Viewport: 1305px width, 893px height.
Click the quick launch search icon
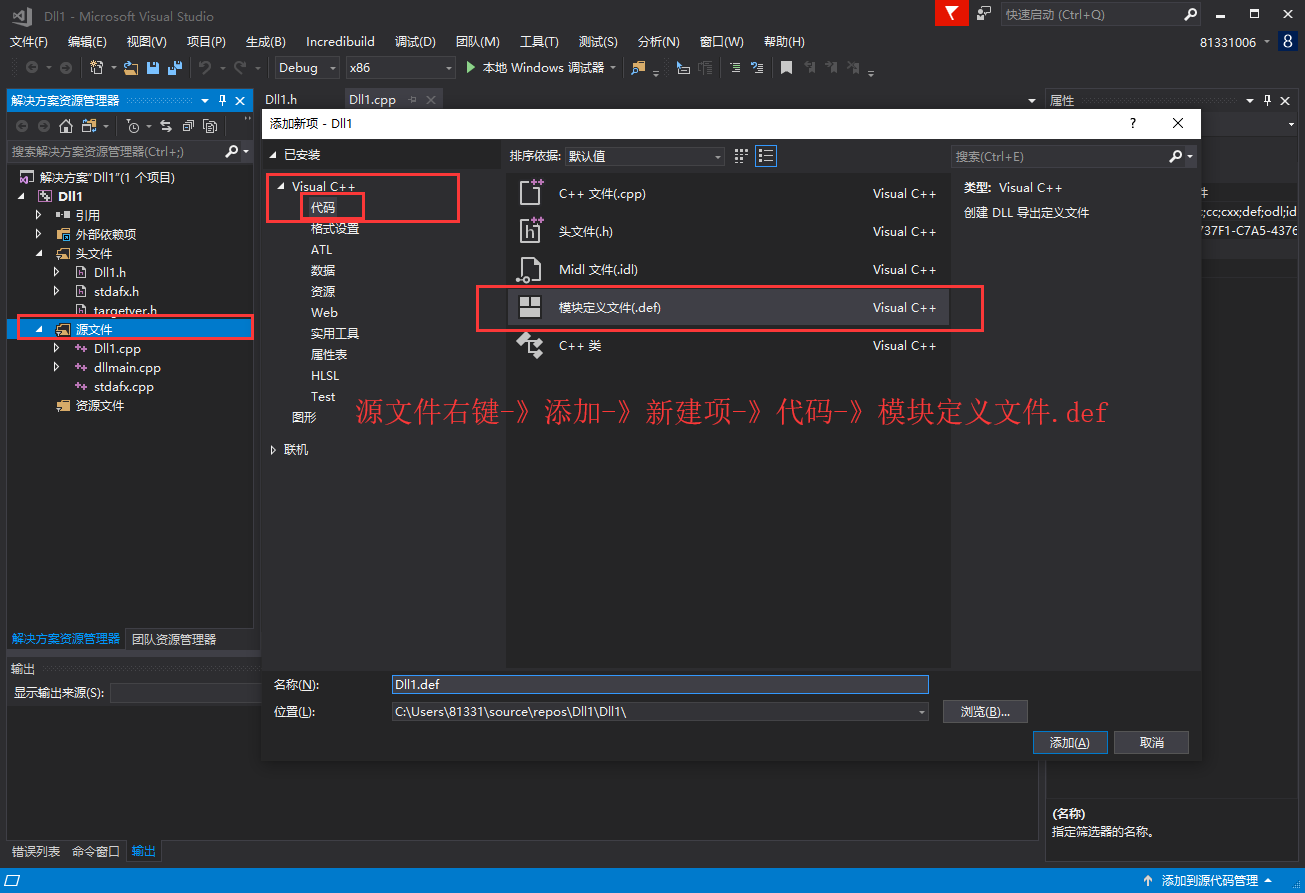click(1190, 15)
